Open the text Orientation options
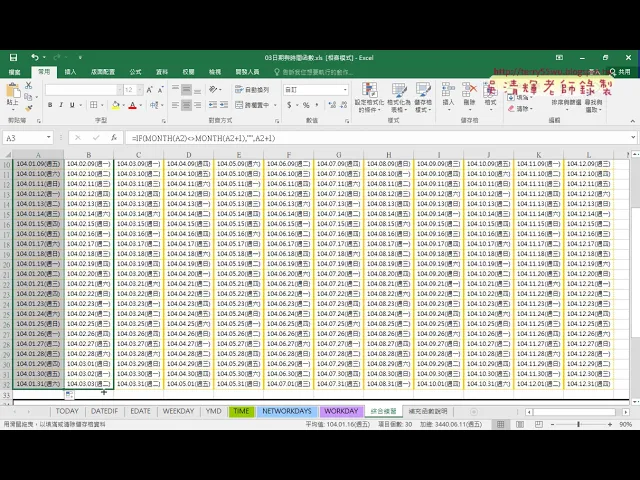640x480 pixels. (x=215, y=89)
